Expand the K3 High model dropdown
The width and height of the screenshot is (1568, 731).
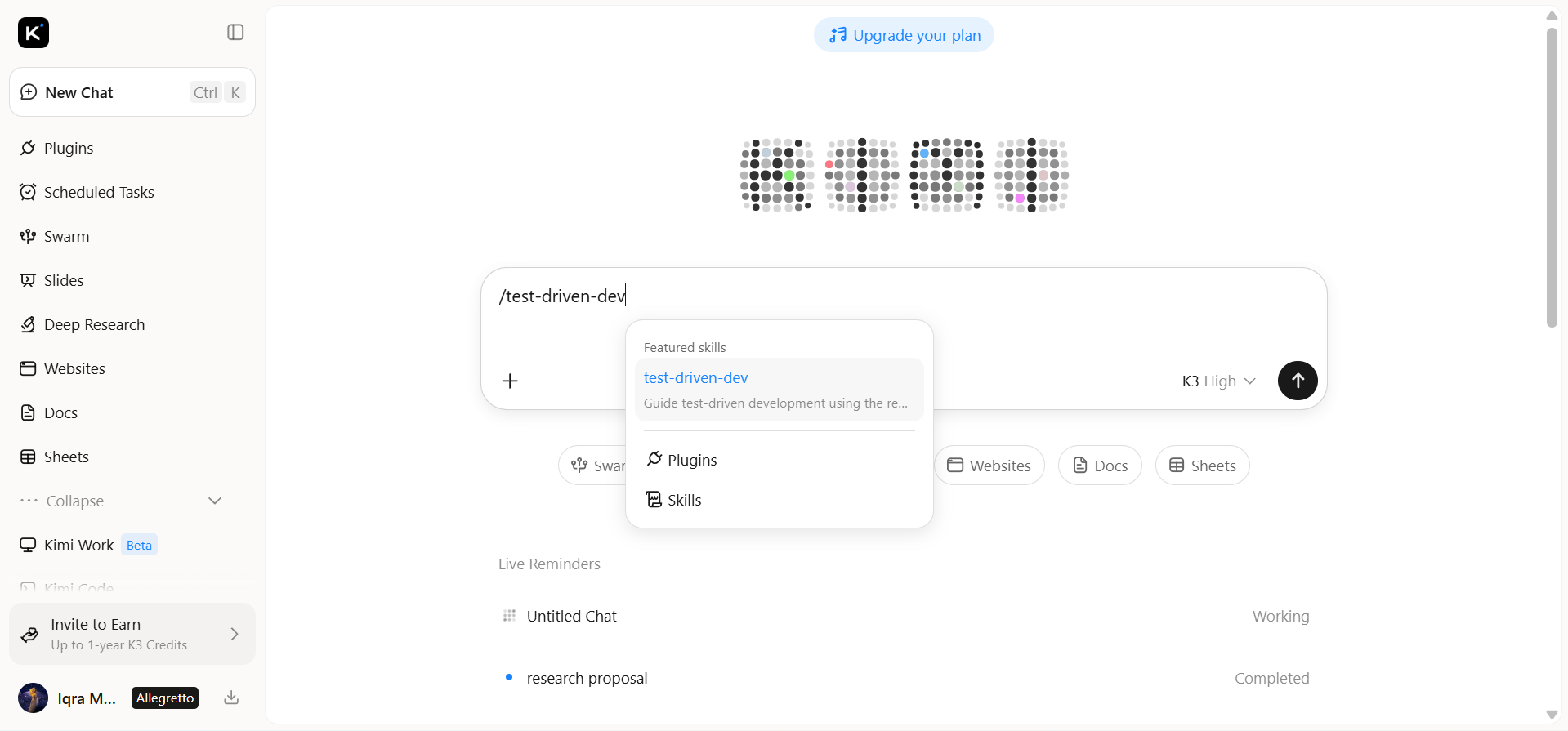tap(1218, 381)
